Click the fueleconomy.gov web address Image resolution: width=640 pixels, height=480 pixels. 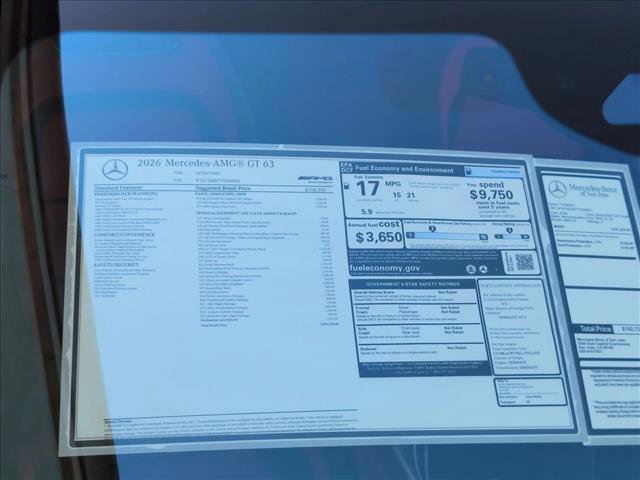[384, 268]
